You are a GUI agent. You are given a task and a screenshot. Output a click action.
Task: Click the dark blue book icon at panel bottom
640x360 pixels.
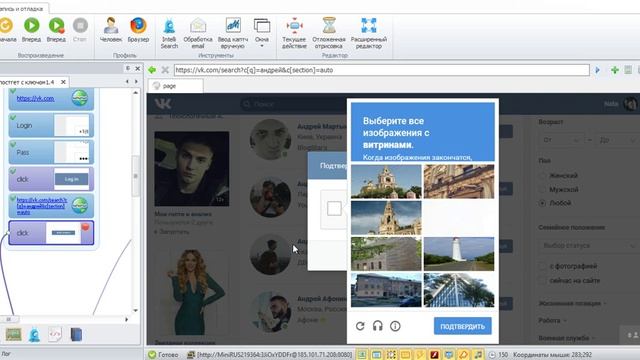coord(76,335)
